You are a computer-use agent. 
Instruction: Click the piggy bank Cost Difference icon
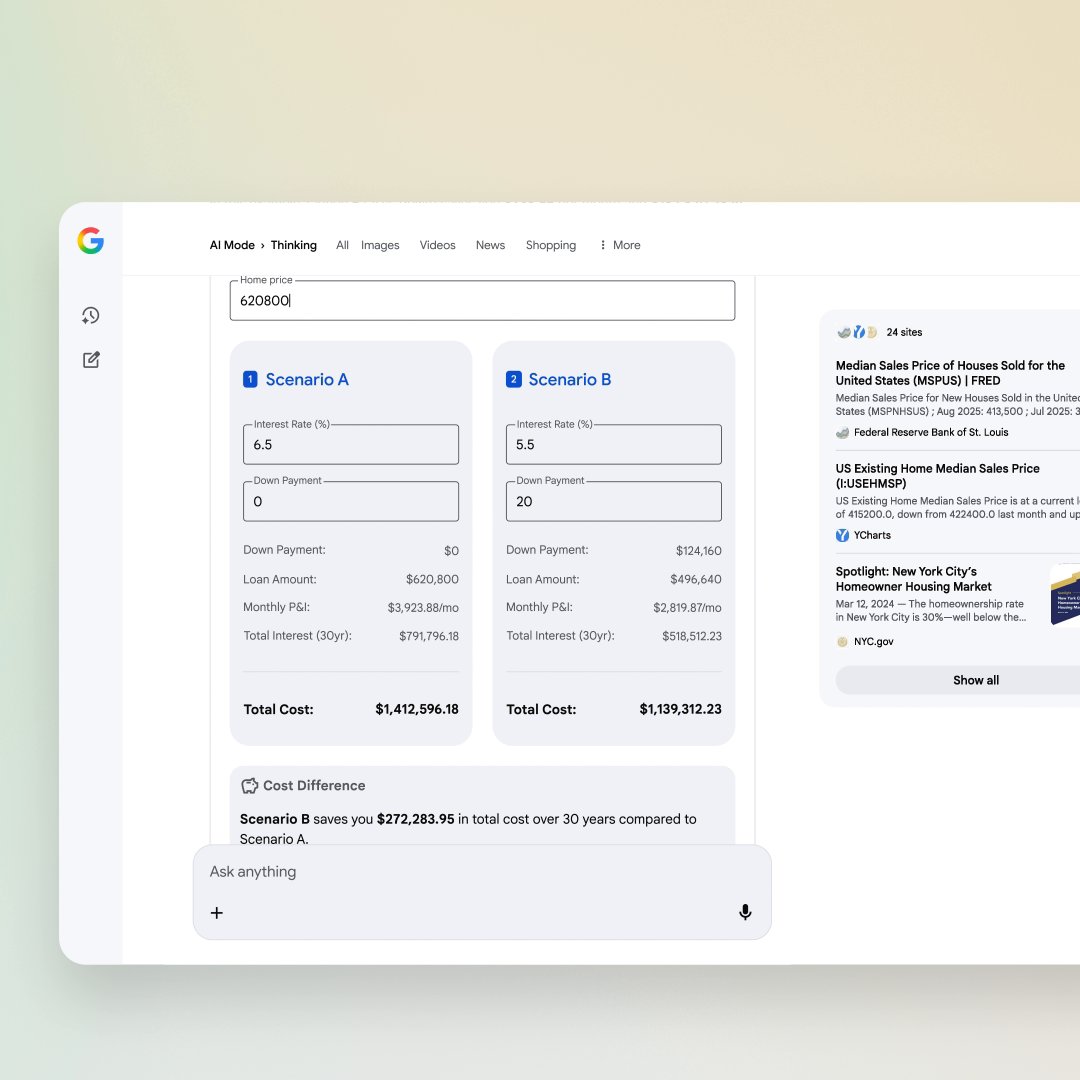coord(249,785)
